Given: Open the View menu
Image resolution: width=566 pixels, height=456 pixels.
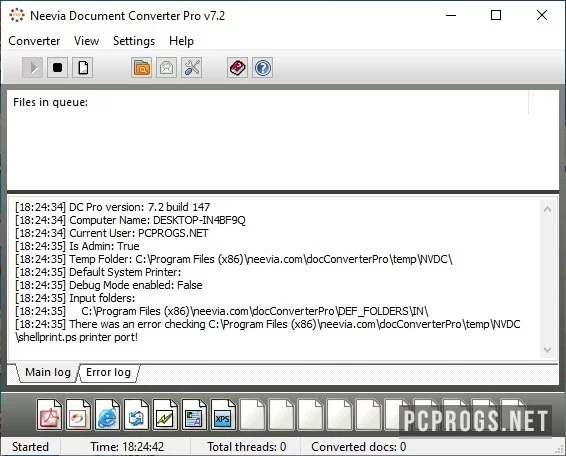Looking at the screenshot, I should pyautogui.click(x=87, y=41).
